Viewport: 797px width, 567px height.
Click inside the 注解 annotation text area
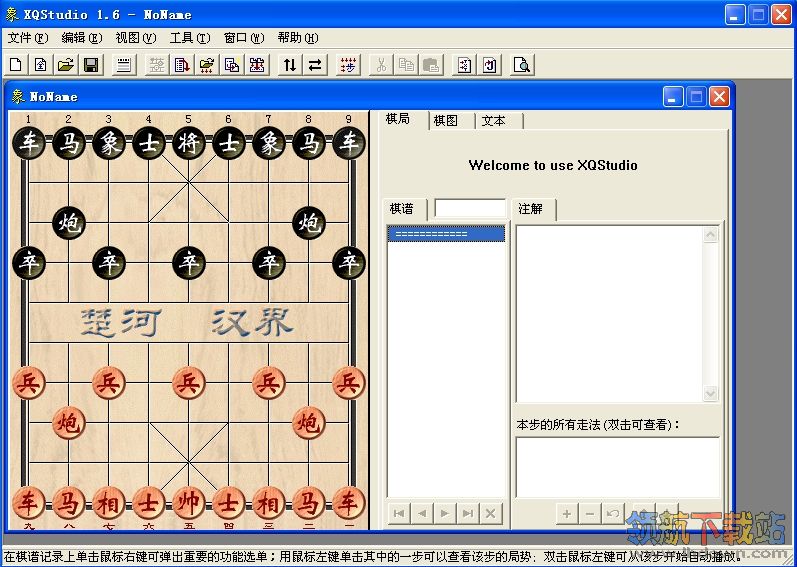[609, 313]
